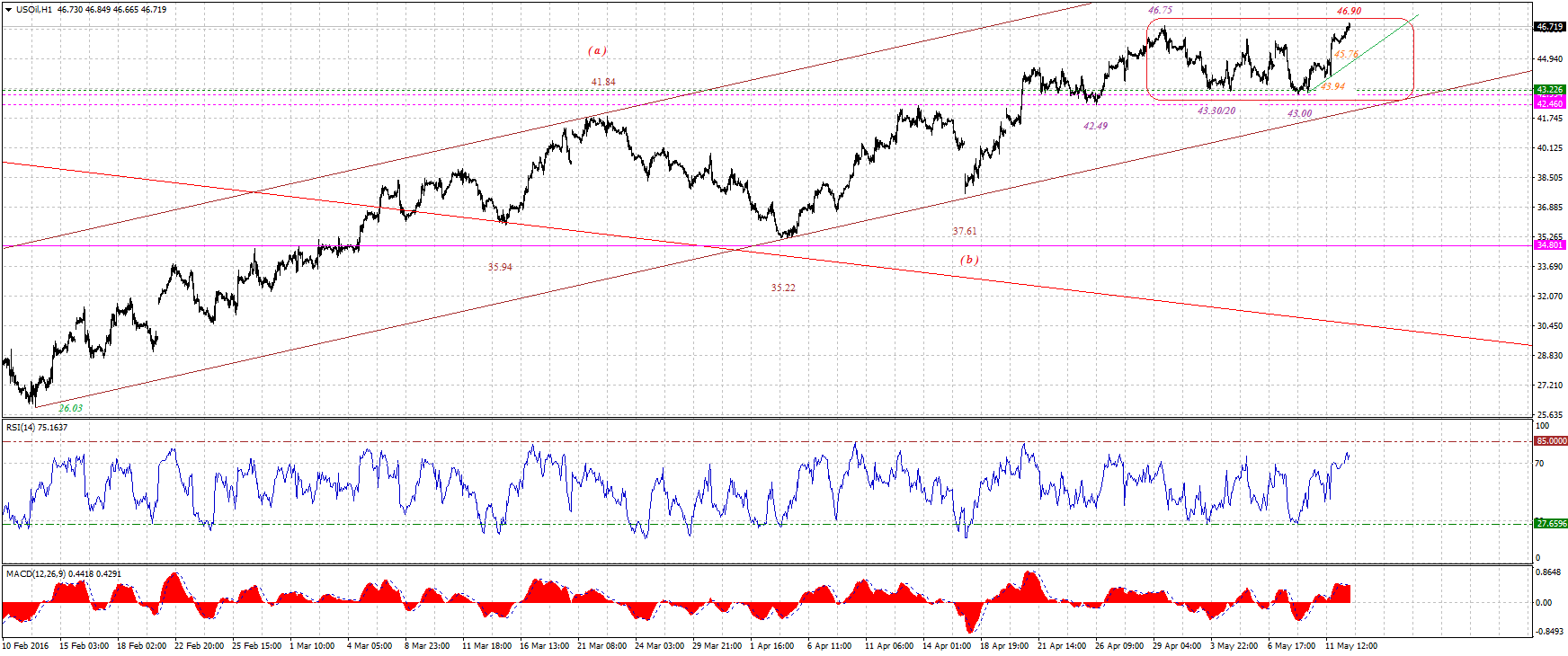Select the RSI(14) indicator label

(x=37, y=428)
